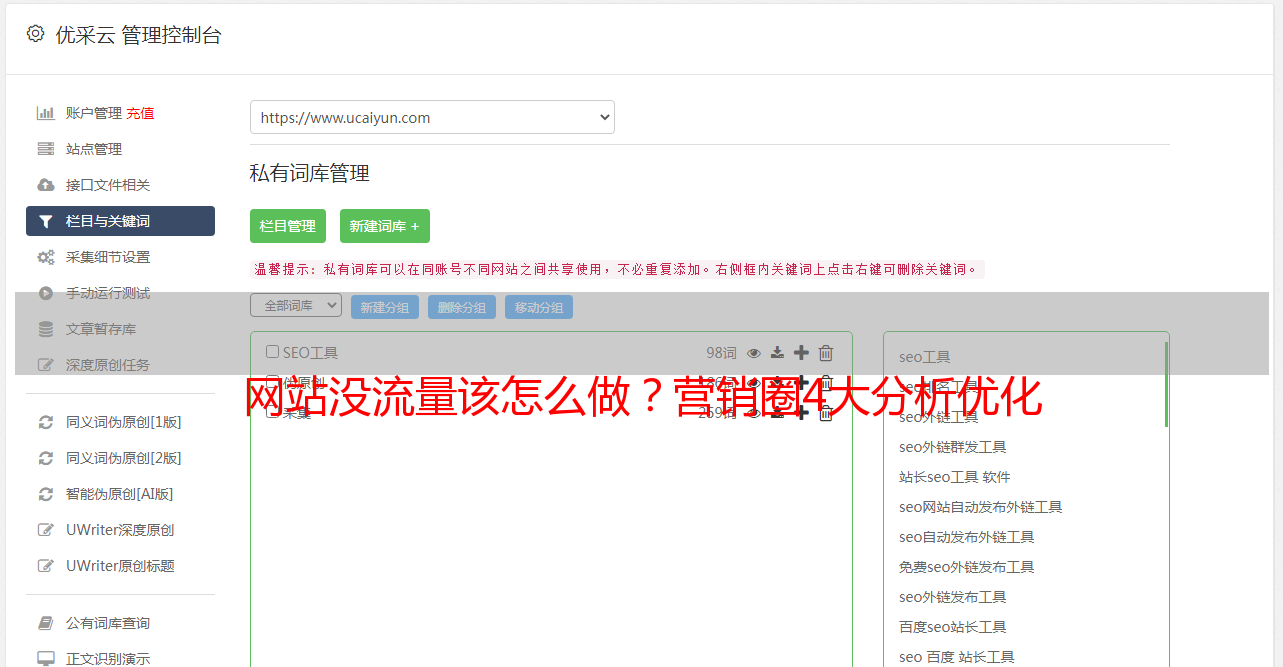Viewport: 1283px width, 667px height.
Task: Select keyword 站长seo工具 软件
Action: pyautogui.click(x=954, y=477)
